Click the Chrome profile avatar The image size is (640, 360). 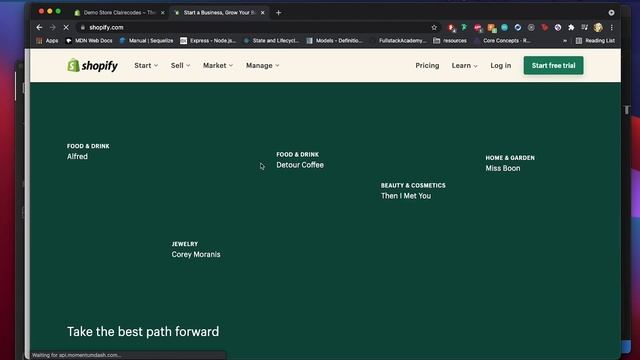[x=598, y=27]
